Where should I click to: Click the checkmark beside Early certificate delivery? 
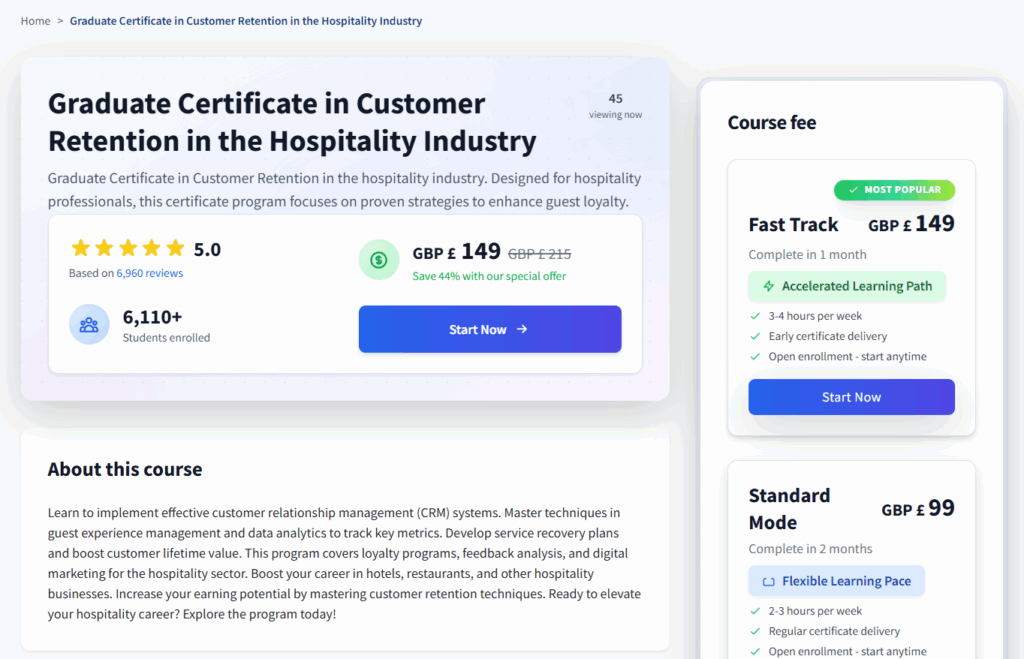tap(756, 336)
